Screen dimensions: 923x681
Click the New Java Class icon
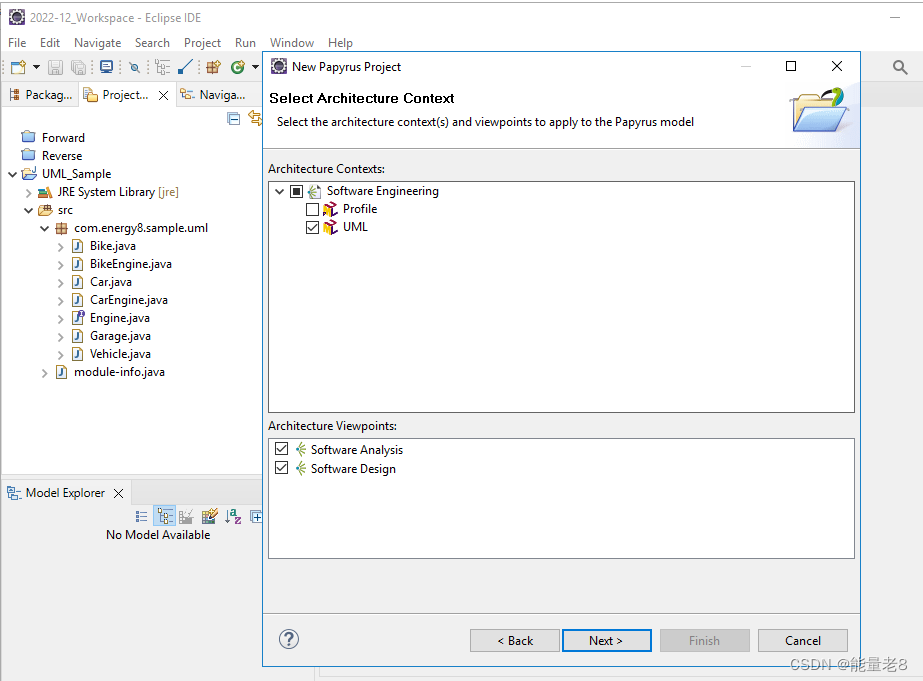(x=238, y=67)
